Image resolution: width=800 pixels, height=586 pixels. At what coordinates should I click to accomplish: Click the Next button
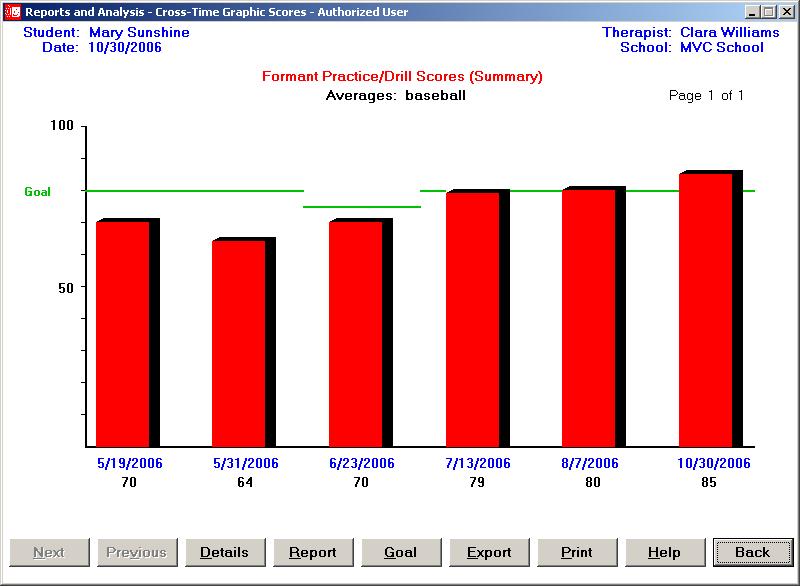pyautogui.click(x=49, y=552)
